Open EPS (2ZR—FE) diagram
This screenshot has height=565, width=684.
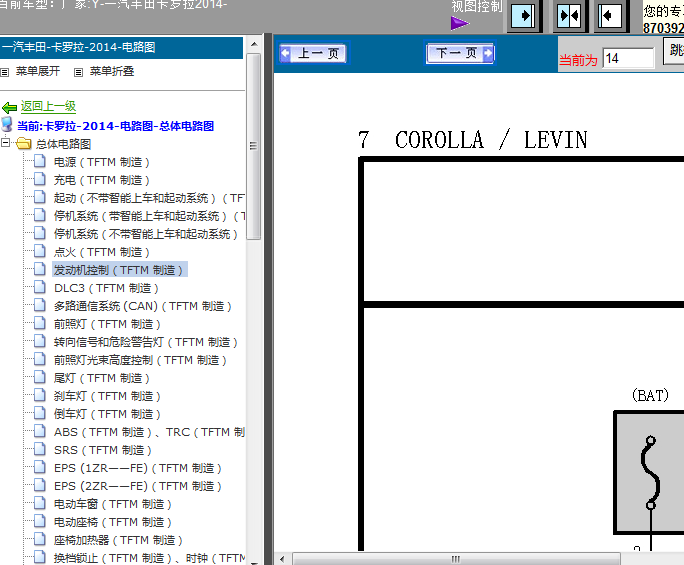(x=137, y=486)
